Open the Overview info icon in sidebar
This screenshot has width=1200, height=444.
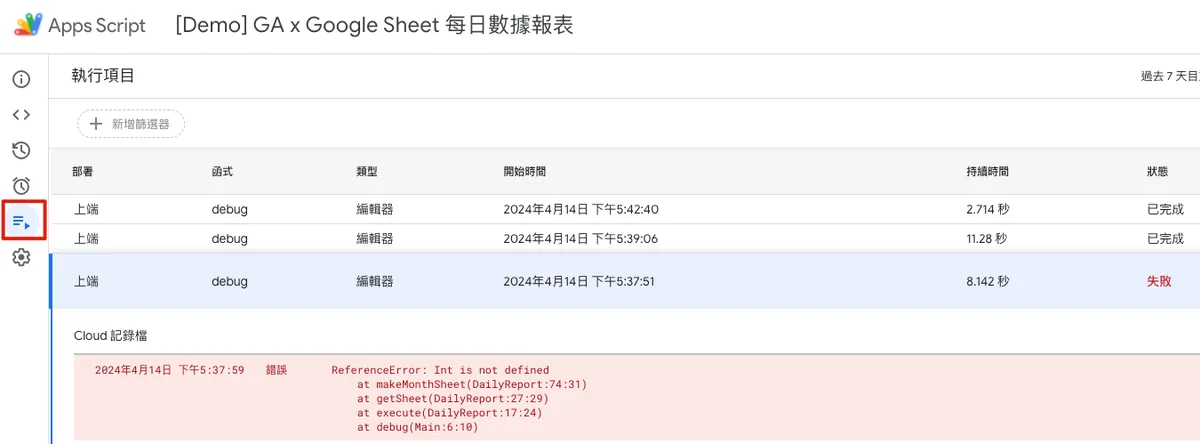21,80
